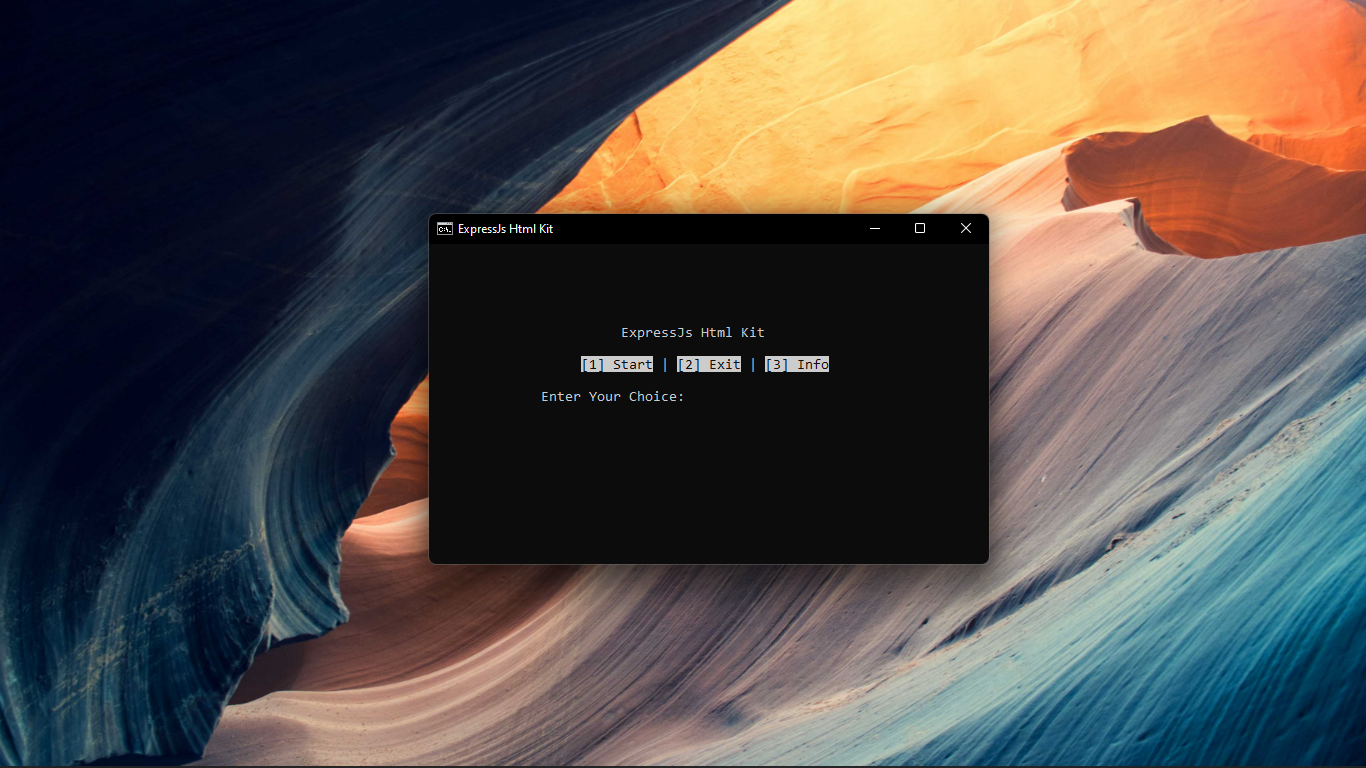This screenshot has width=1366, height=768.
Task: Click the ExpressJs Html Kit heading inside console
Action: 692,332
